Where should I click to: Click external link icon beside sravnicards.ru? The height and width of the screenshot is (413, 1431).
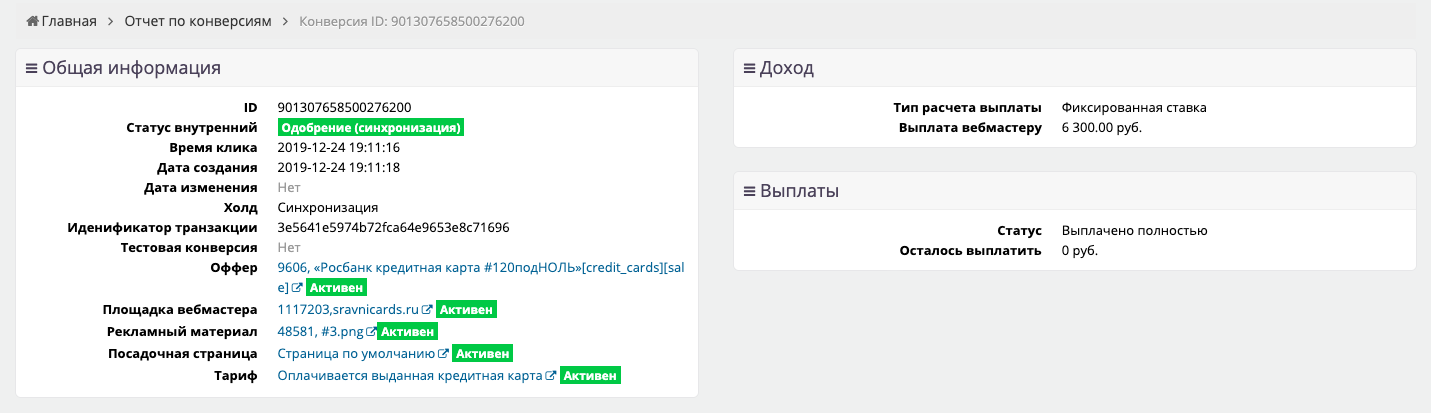[427, 310]
